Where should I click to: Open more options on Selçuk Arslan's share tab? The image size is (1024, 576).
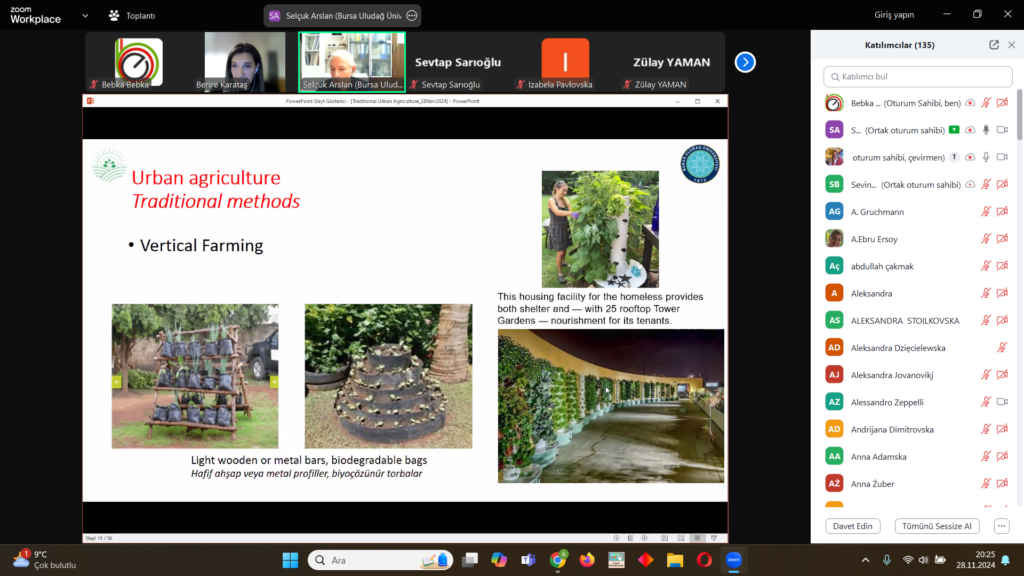click(x=411, y=16)
